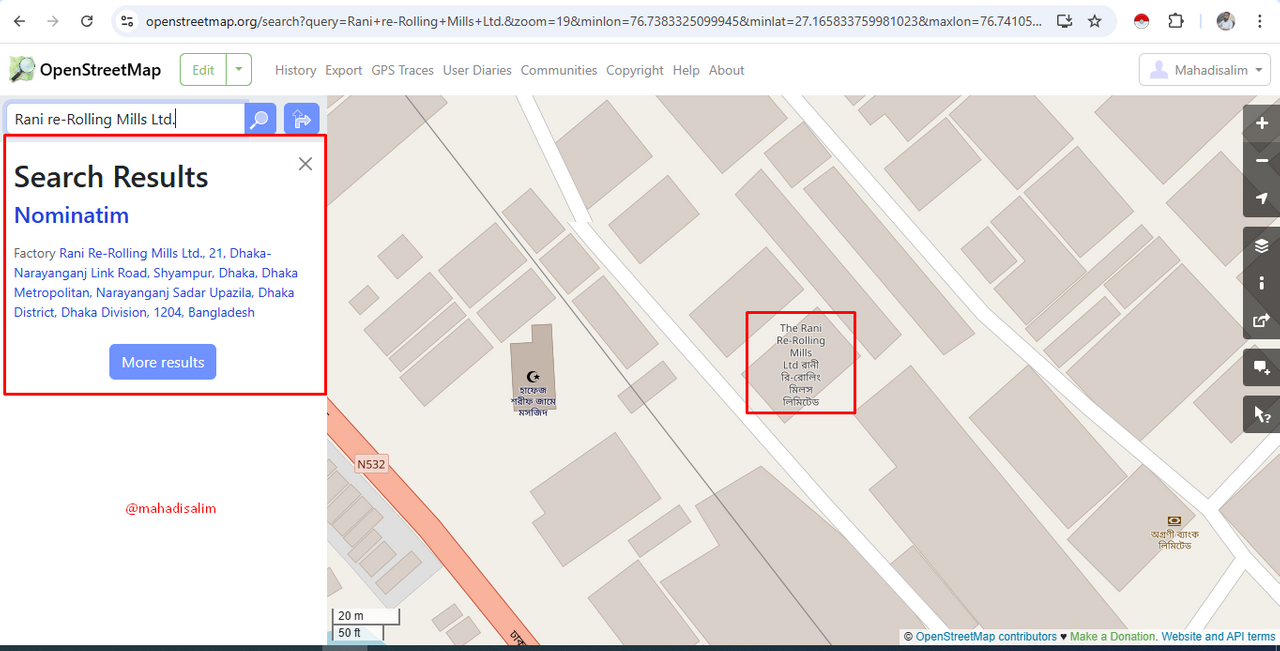Click the N532 road label
The height and width of the screenshot is (651, 1280).
(x=371, y=464)
